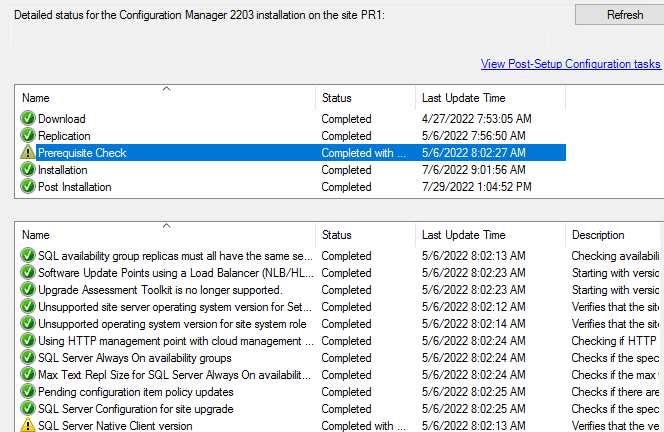Select the Prerequisite Check row
This screenshot has width=664, height=432.
click(293, 152)
